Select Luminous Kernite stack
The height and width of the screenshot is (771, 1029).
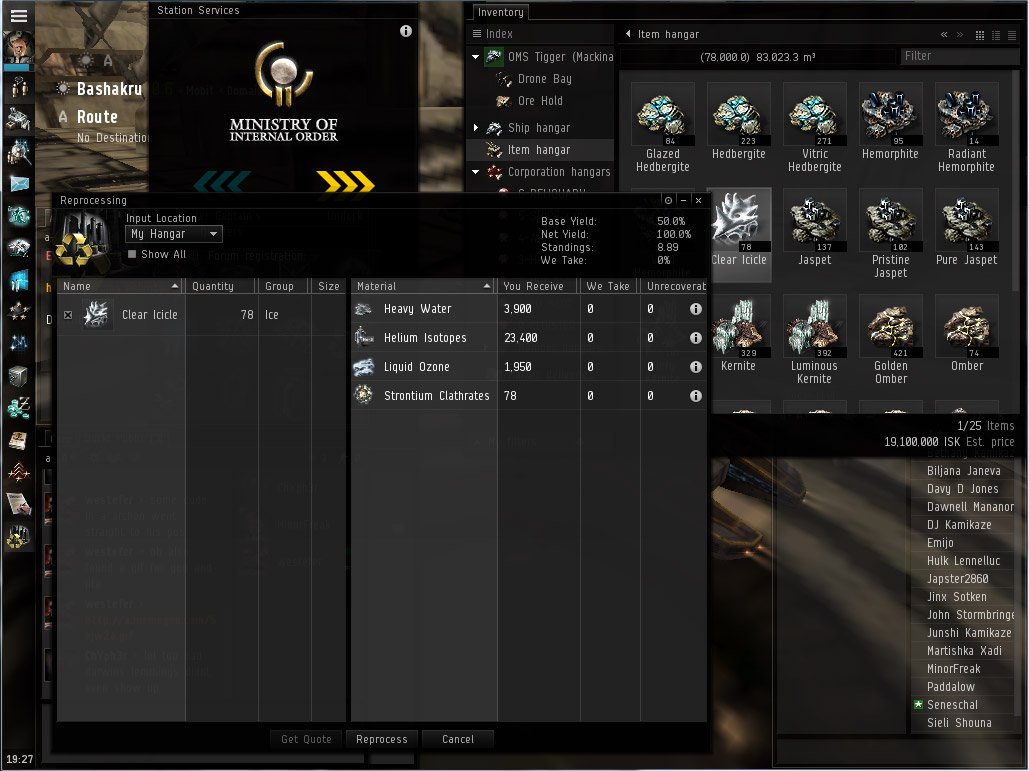tap(814, 340)
